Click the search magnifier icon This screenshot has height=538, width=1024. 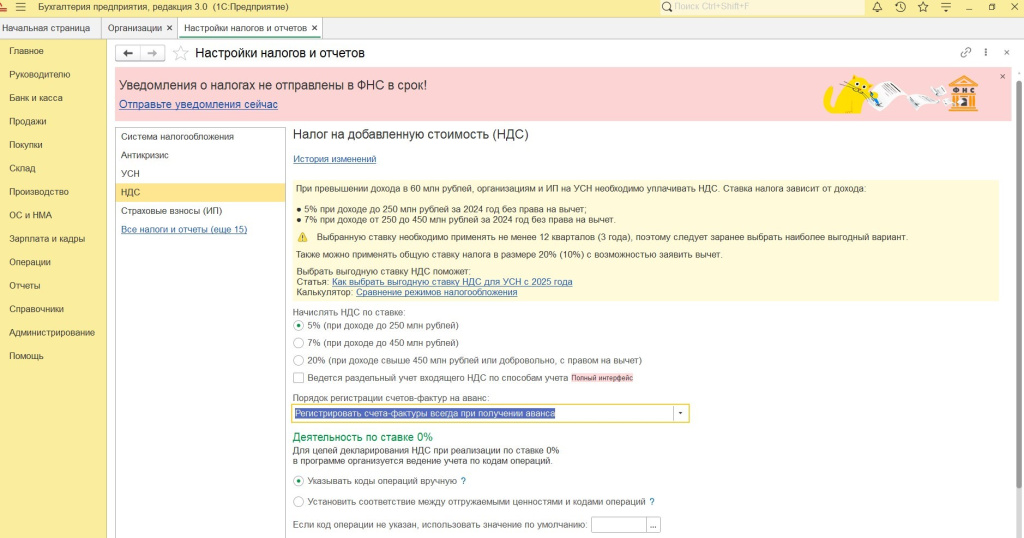[x=666, y=7]
